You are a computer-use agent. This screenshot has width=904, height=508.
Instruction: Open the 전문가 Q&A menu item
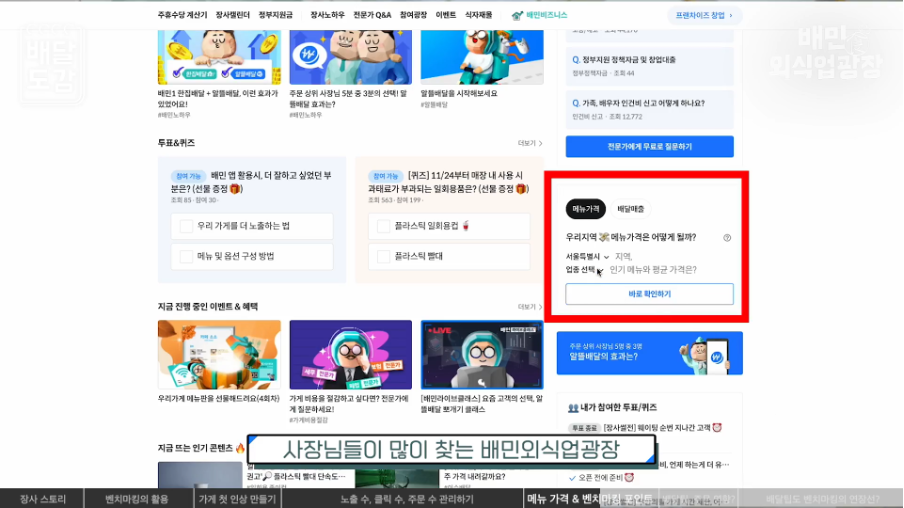click(x=372, y=15)
